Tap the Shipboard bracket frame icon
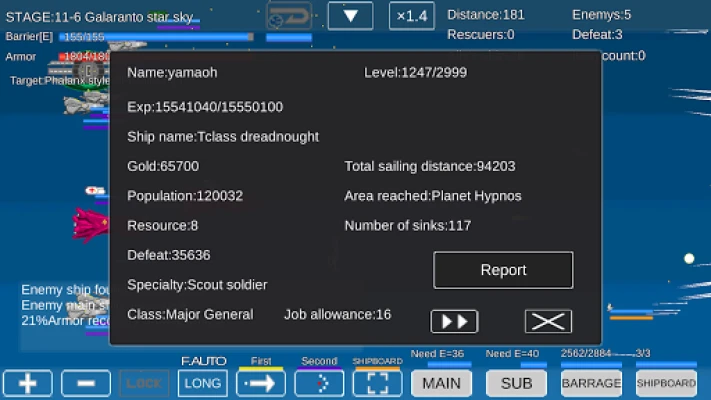This screenshot has height=400, width=711. pyautogui.click(x=377, y=383)
